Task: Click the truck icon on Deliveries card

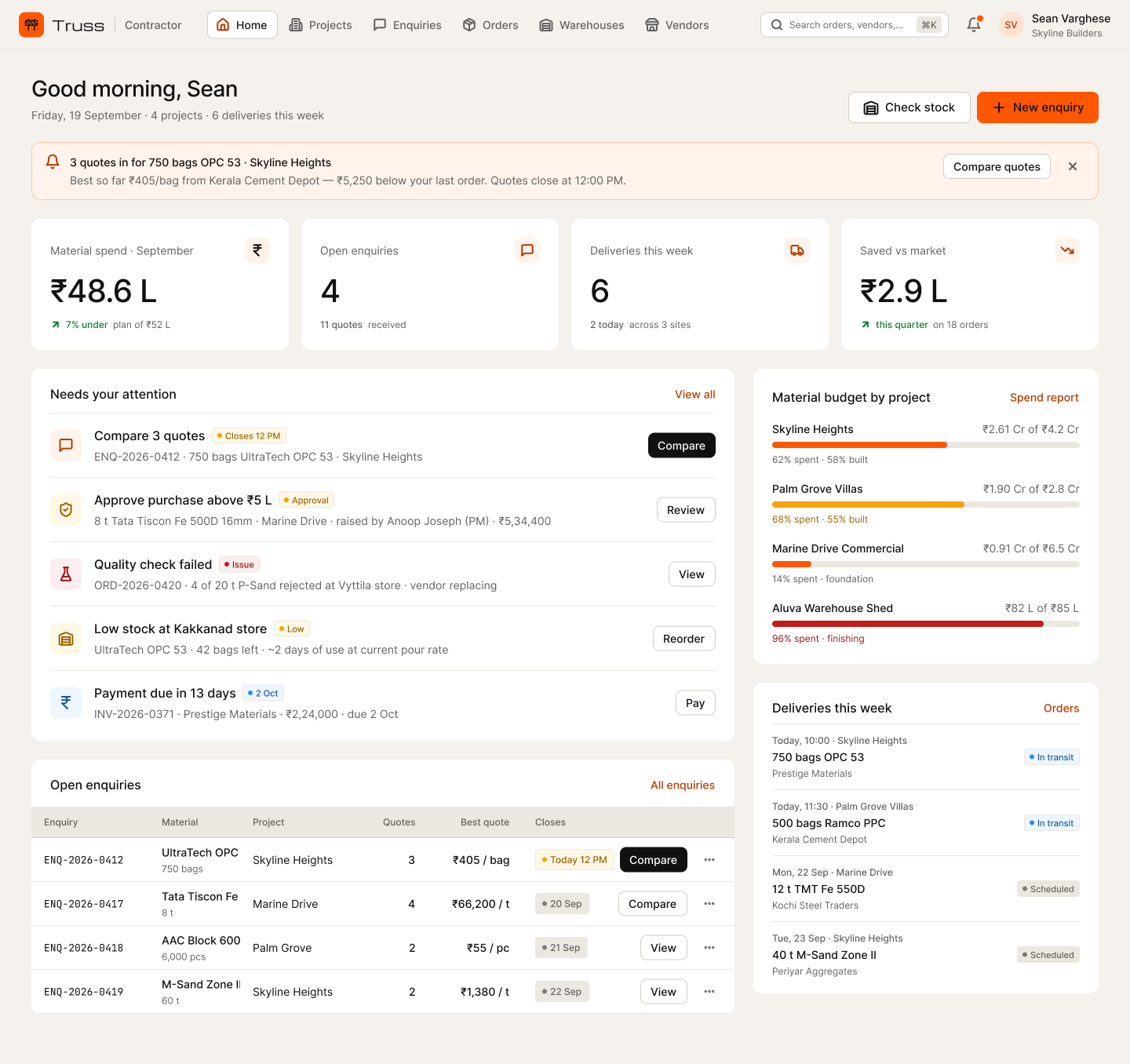Action: point(797,250)
